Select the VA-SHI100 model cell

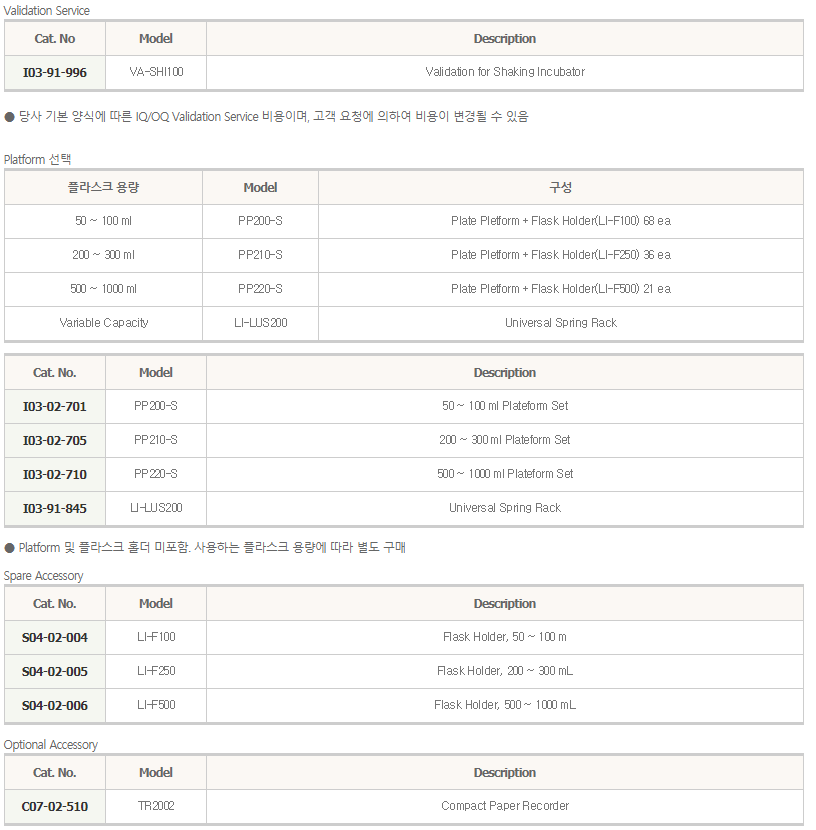pyautogui.click(x=156, y=72)
